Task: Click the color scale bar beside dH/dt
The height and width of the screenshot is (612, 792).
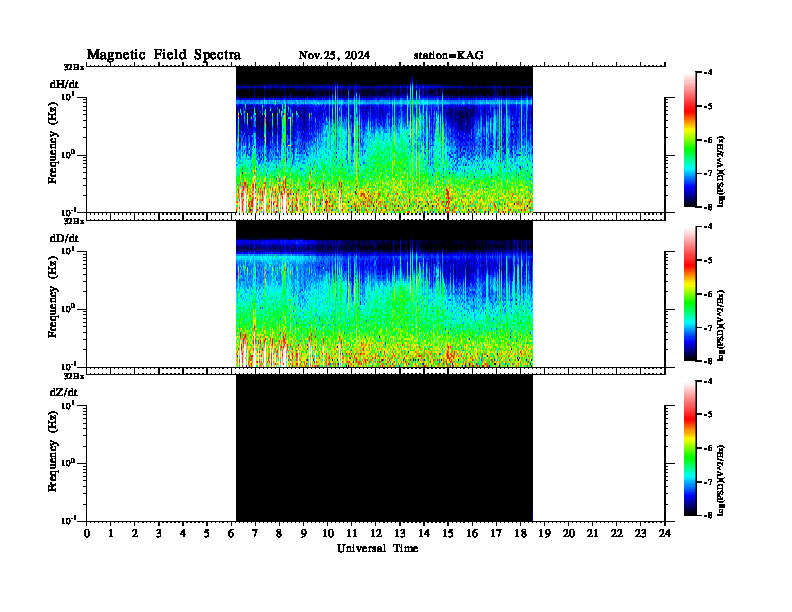Action: click(x=690, y=139)
